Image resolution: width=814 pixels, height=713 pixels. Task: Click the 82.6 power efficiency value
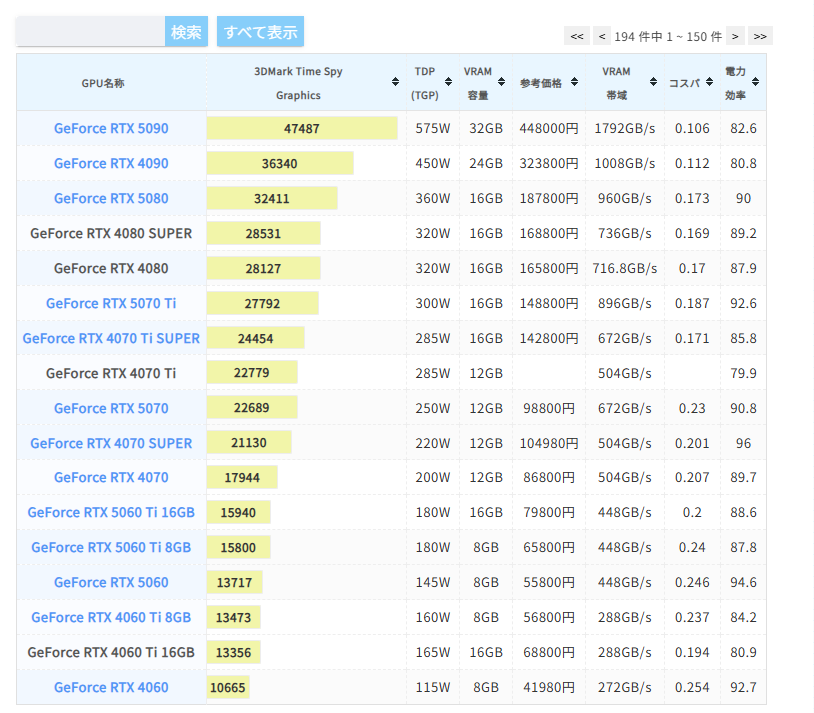point(743,128)
